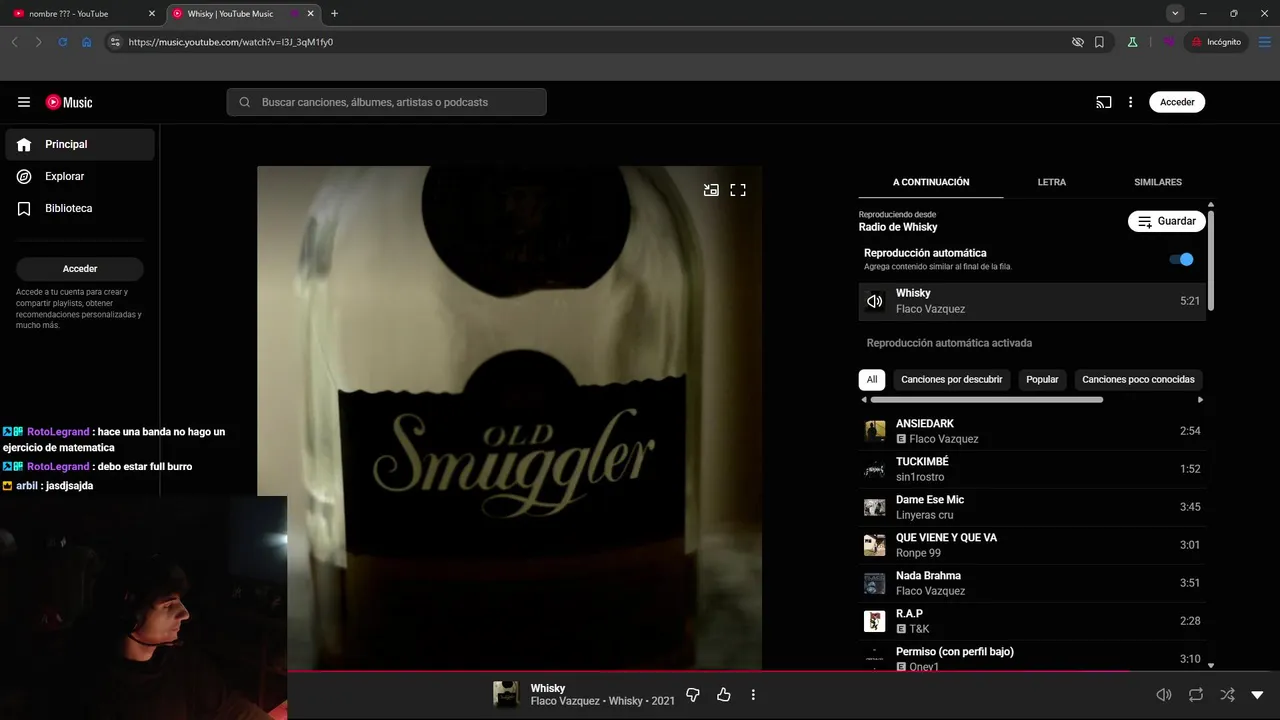Viewport: 1280px width, 720px height.
Task: Open the three-dot settings menu in header
Action: pos(1131,102)
